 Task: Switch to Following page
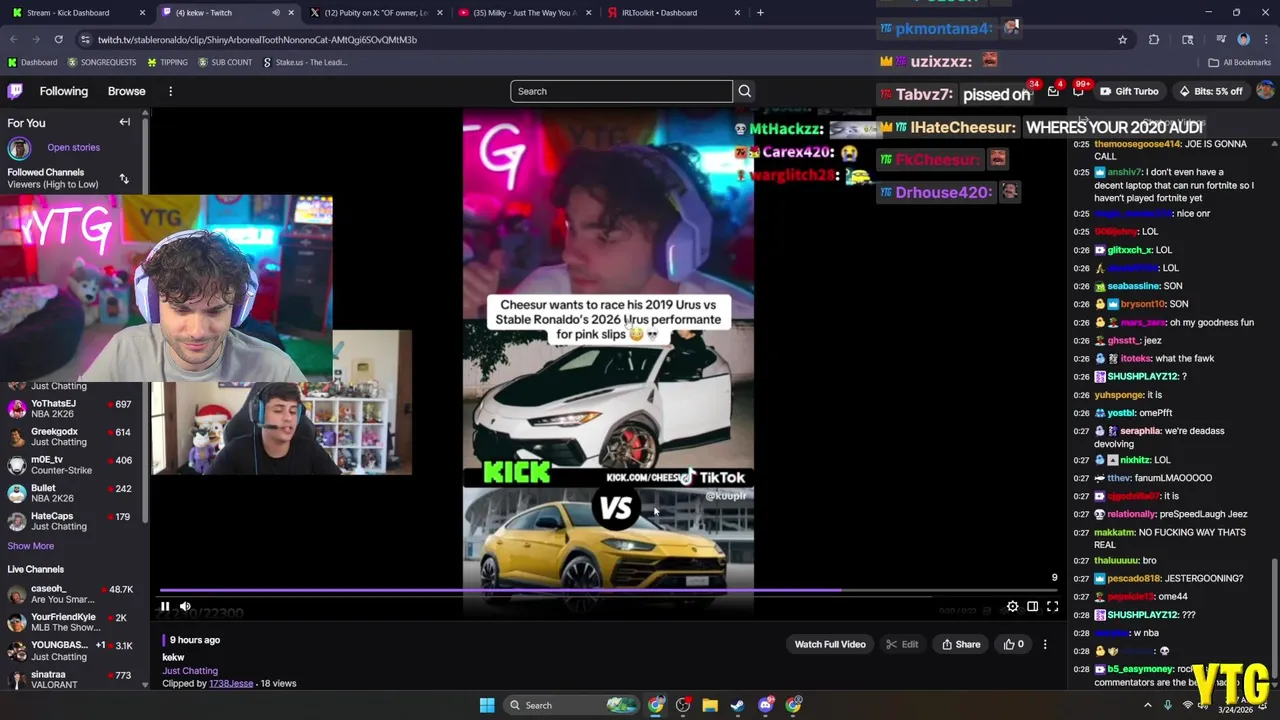click(64, 91)
